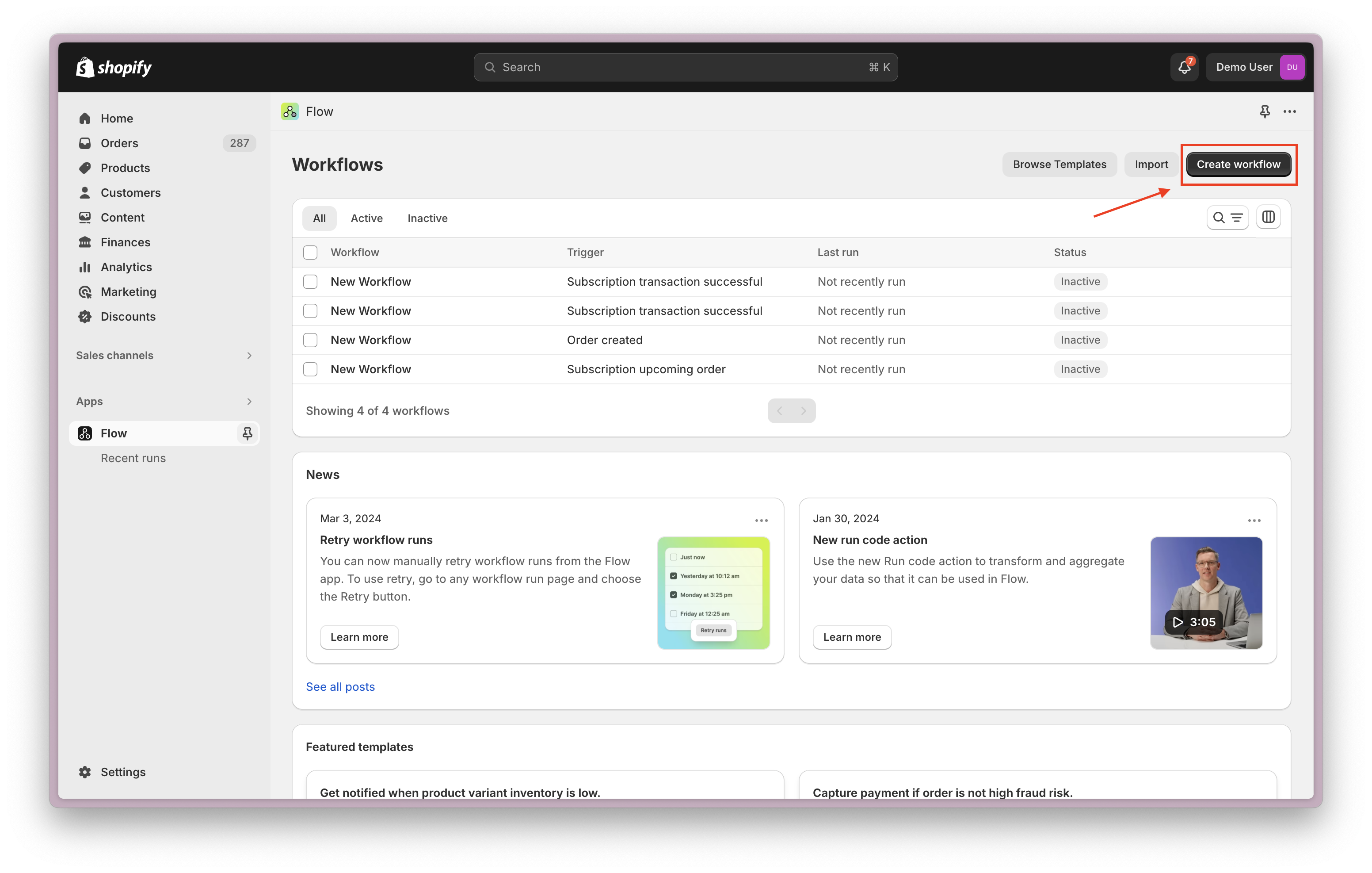
Task: Switch to the Inactive tab
Action: point(427,218)
